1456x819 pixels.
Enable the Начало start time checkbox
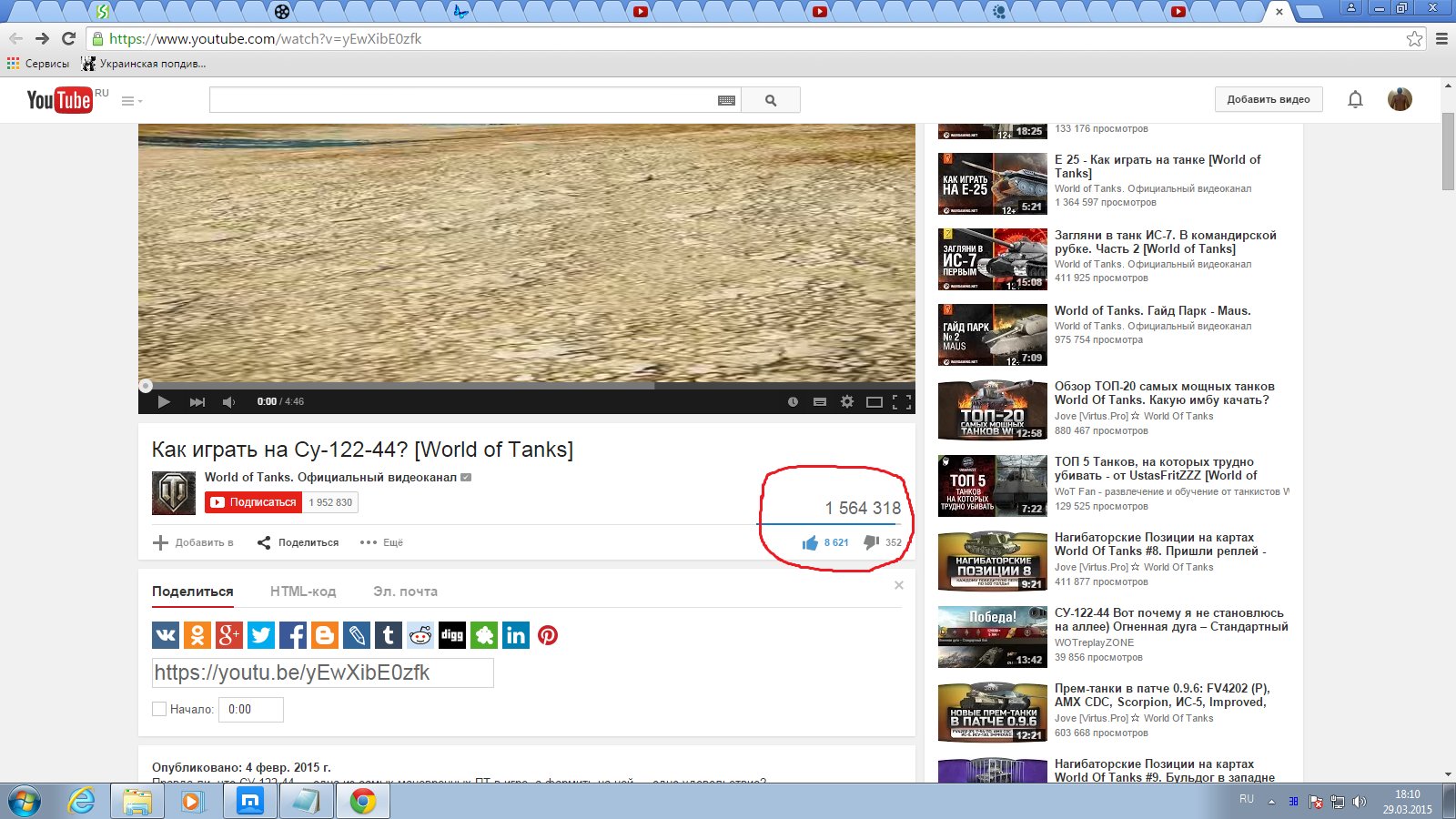(159, 709)
